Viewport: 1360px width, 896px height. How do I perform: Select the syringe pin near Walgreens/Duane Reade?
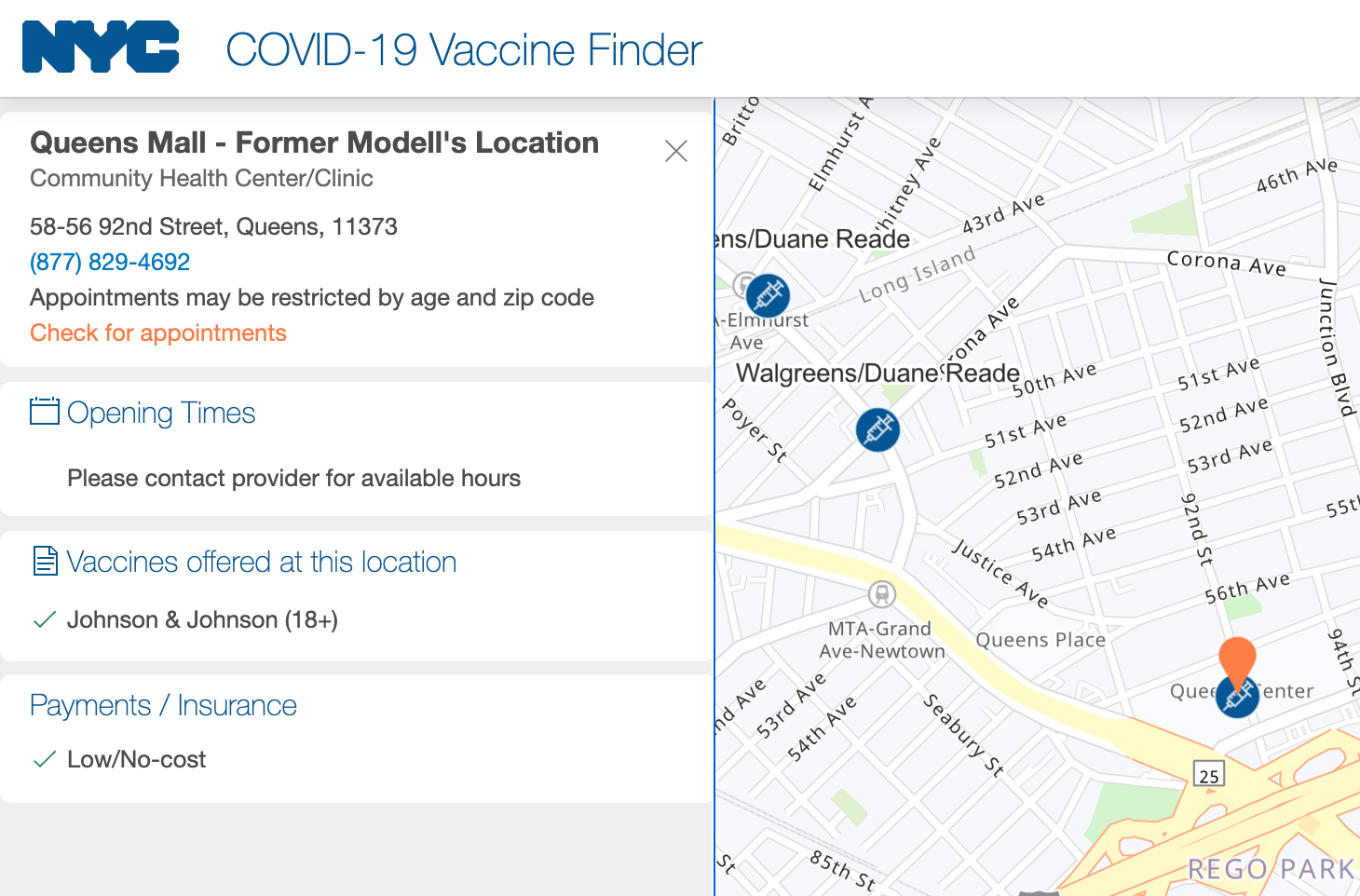coord(877,429)
